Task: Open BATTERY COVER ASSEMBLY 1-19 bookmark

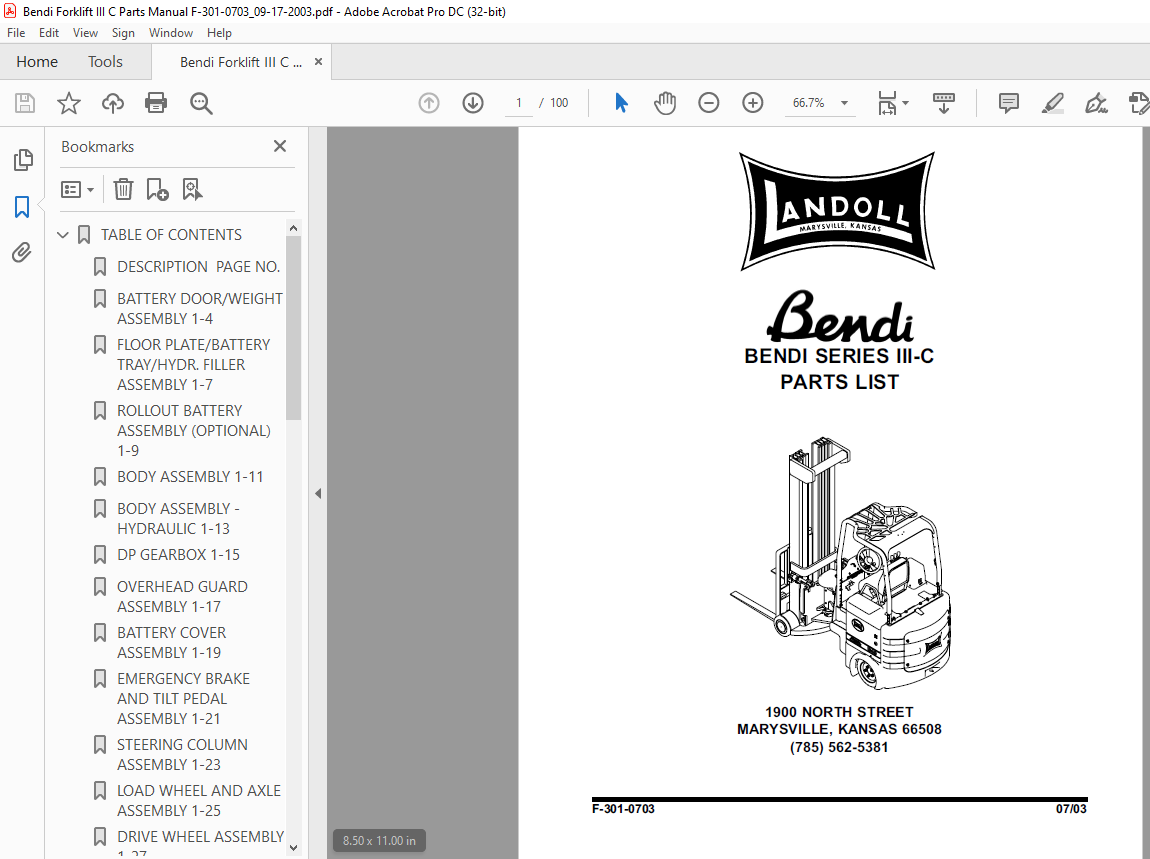Action: point(172,643)
